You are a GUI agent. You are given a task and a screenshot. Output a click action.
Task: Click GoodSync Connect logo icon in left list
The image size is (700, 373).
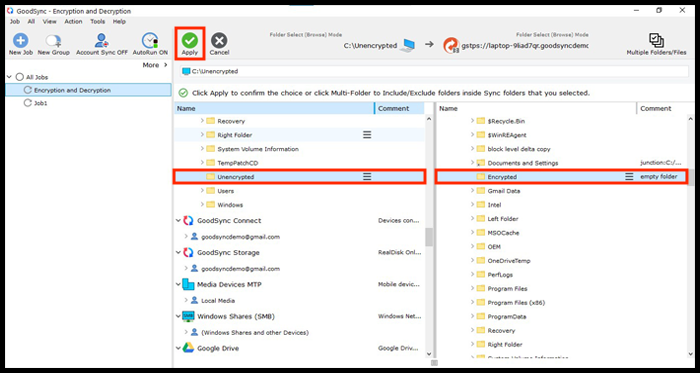pos(188,220)
